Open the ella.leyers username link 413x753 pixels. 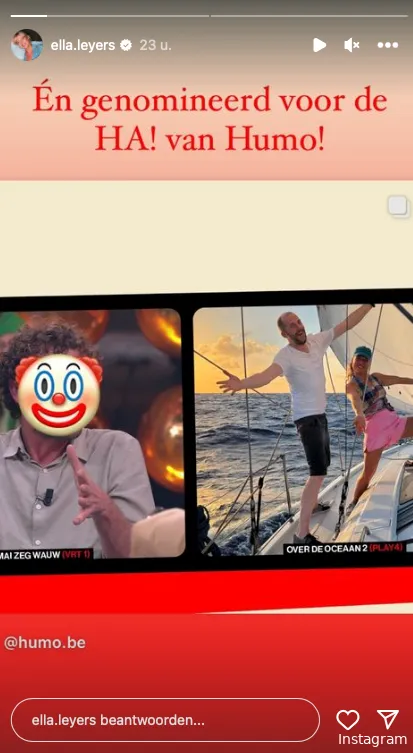83,46
